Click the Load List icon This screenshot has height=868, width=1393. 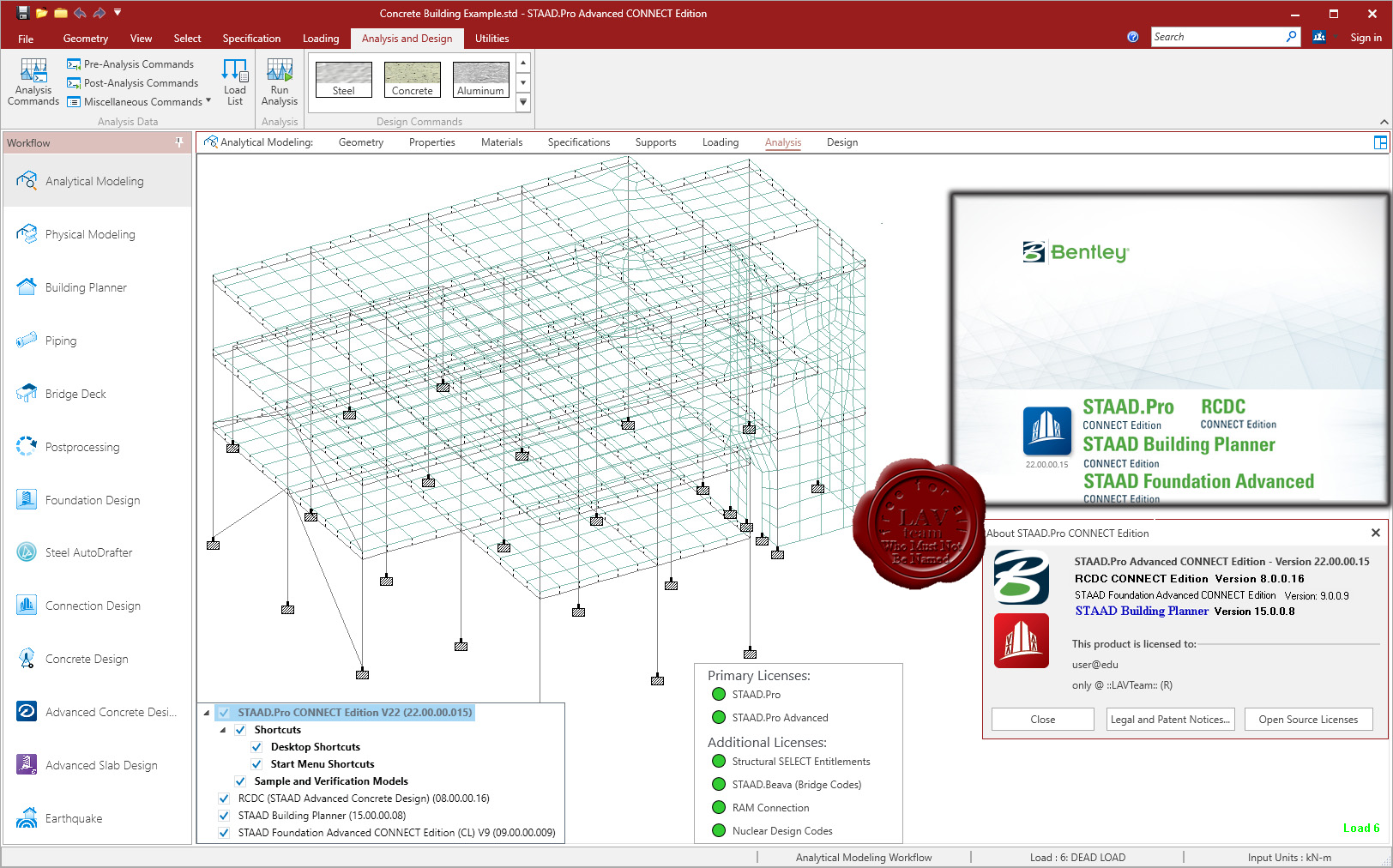234,82
